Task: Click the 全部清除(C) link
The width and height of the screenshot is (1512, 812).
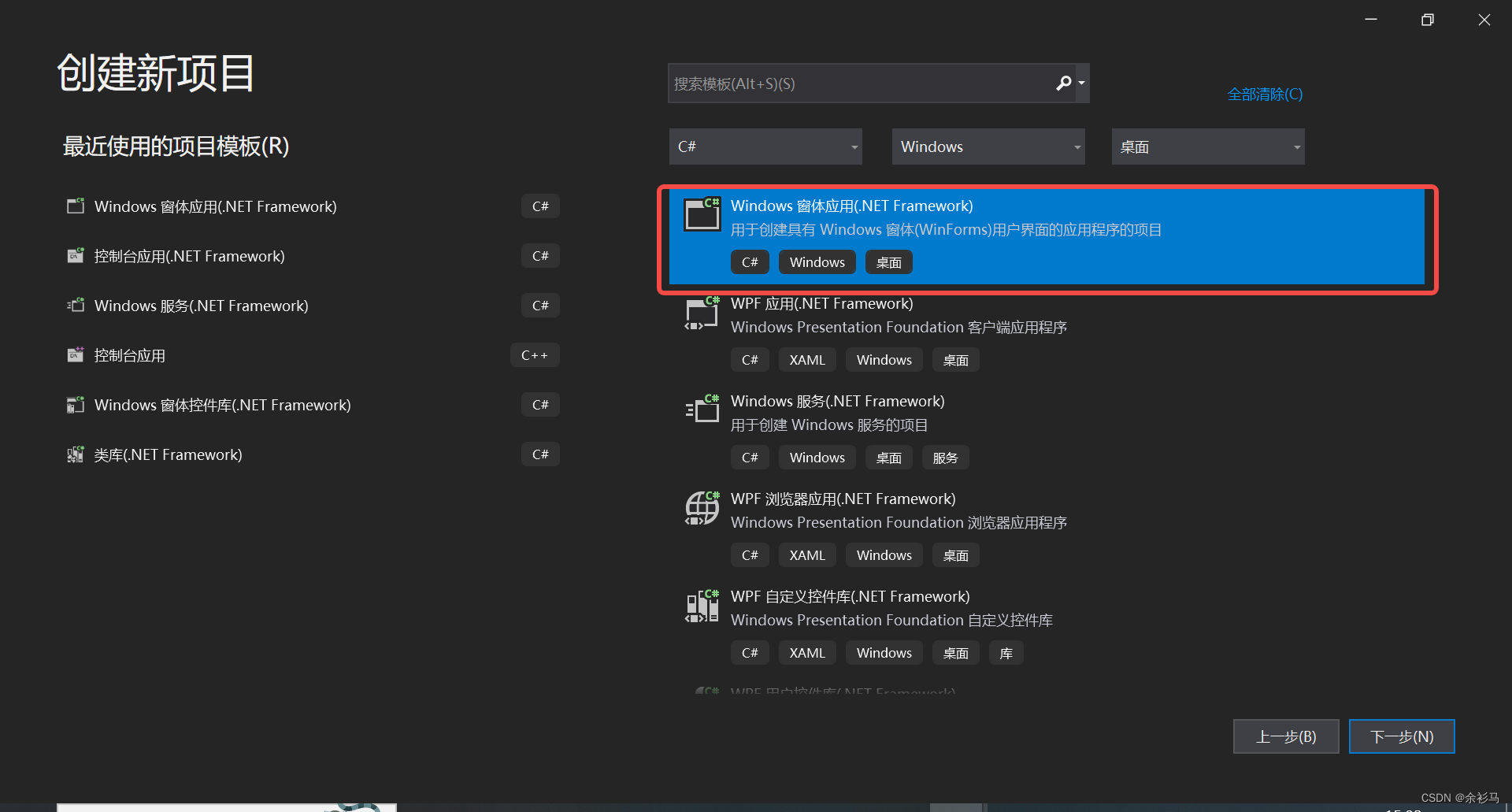Action: click(1265, 94)
